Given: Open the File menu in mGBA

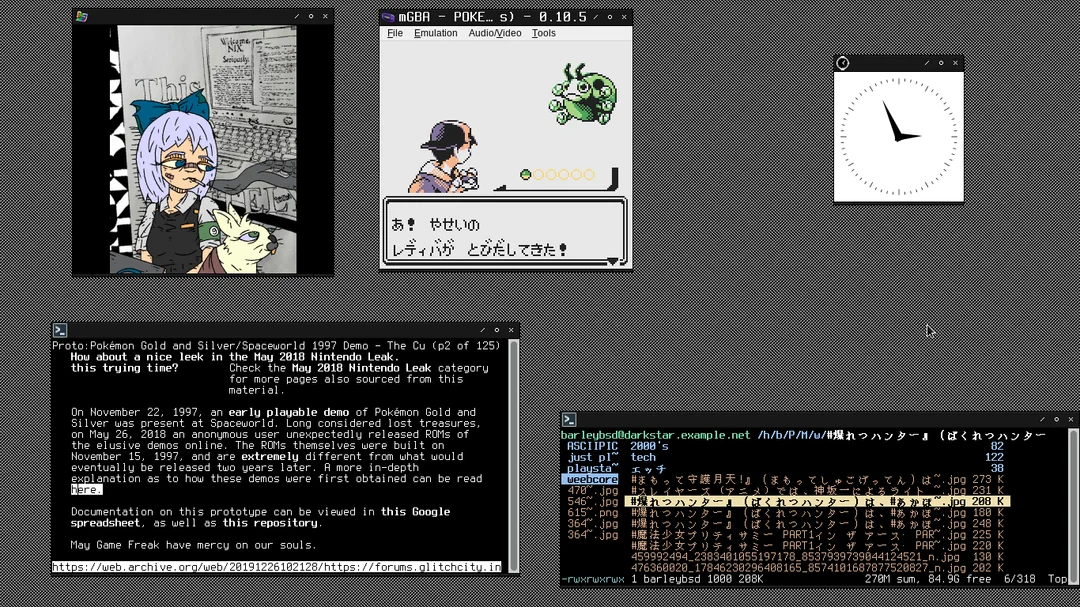Looking at the screenshot, I should pyautogui.click(x=395, y=33).
